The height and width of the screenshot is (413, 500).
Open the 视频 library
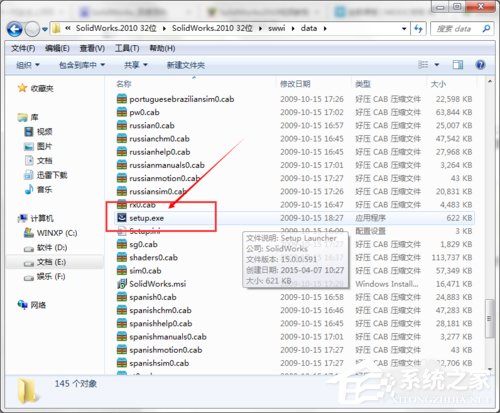point(39,132)
